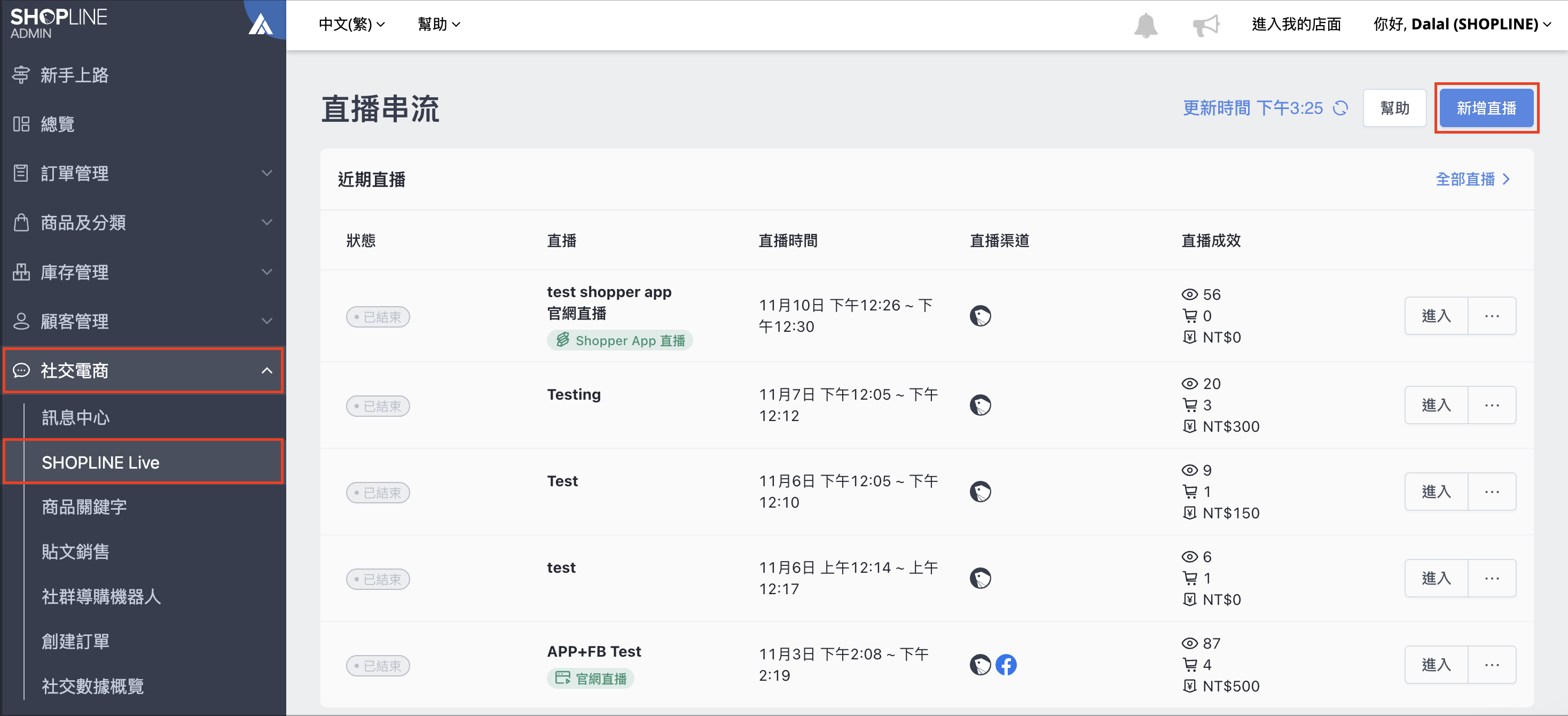Open the 全部直播 link
Image resolution: width=1568 pixels, height=716 pixels.
pyautogui.click(x=1472, y=179)
